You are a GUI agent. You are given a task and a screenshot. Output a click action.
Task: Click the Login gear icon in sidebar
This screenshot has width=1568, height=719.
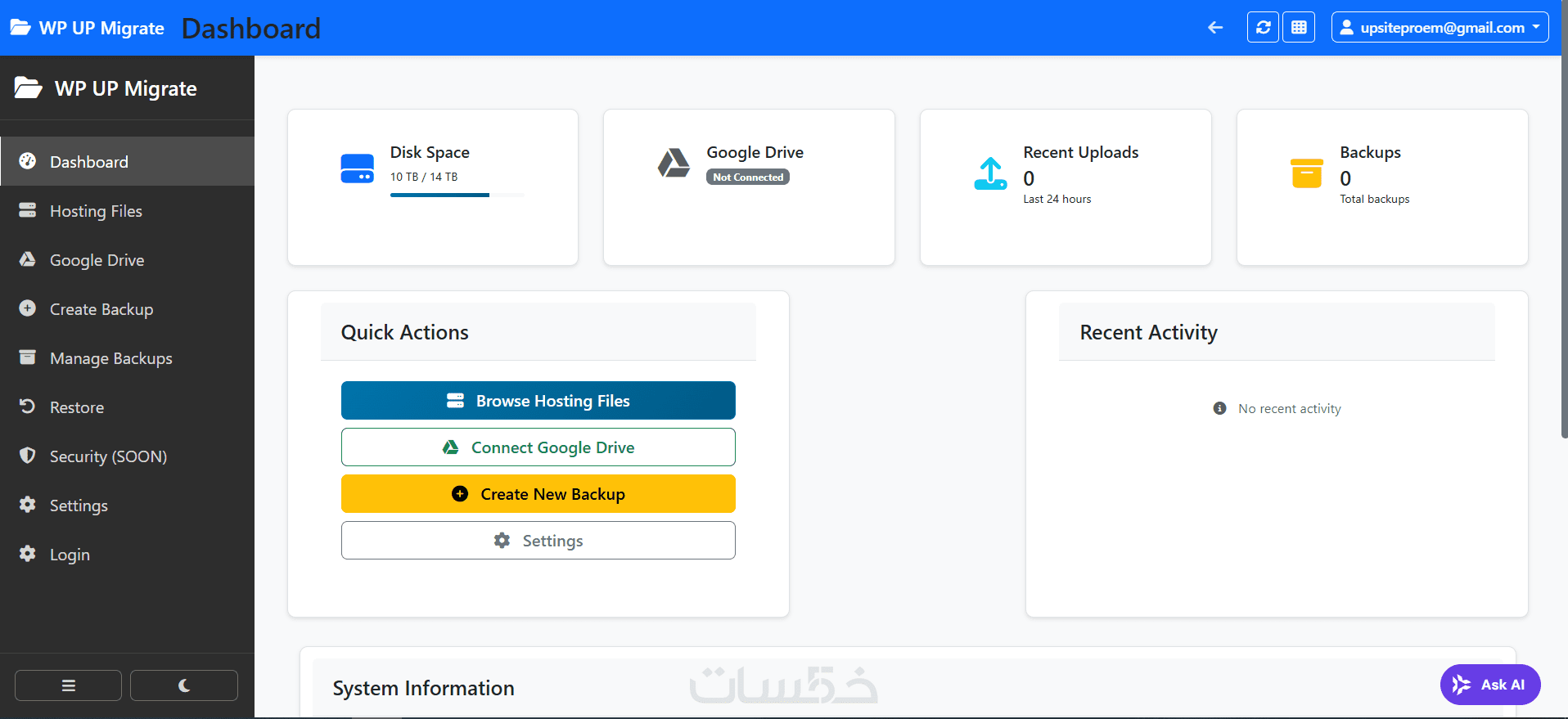click(x=28, y=554)
